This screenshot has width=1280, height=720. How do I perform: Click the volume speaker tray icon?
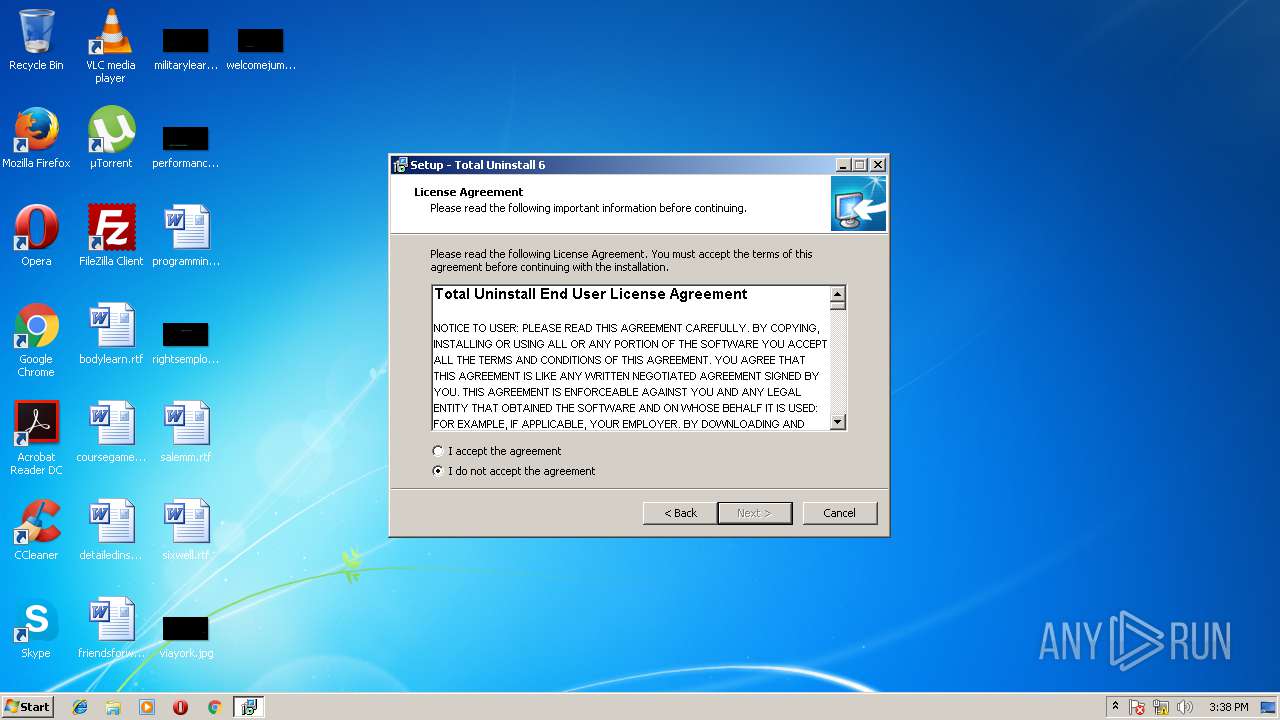1185,707
